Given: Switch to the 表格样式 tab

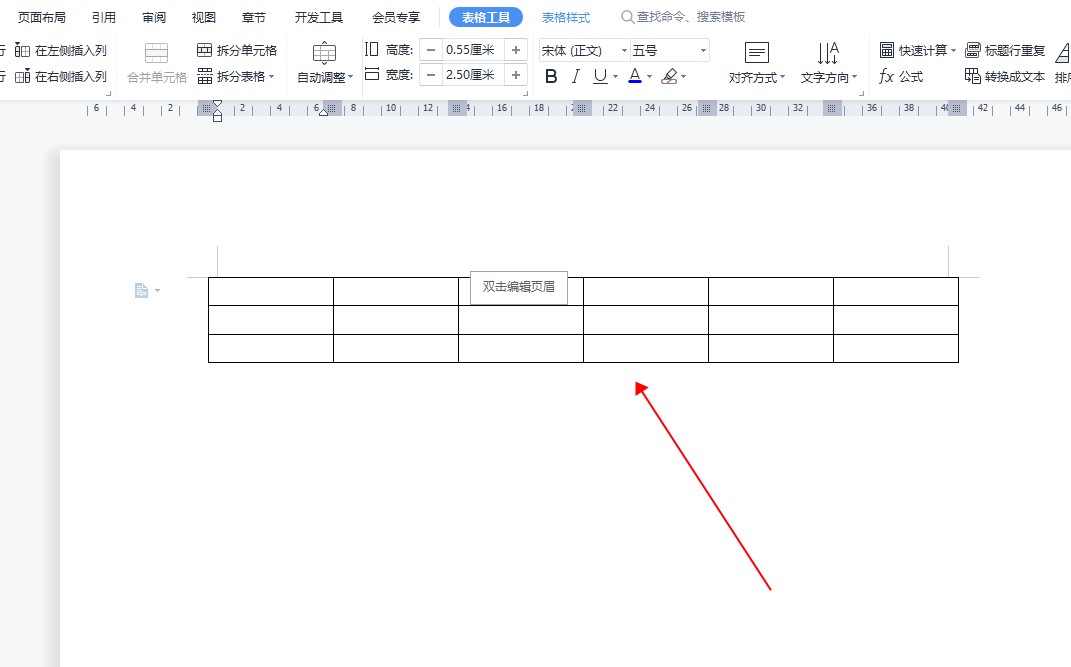Looking at the screenshot, I should (566, 17).
